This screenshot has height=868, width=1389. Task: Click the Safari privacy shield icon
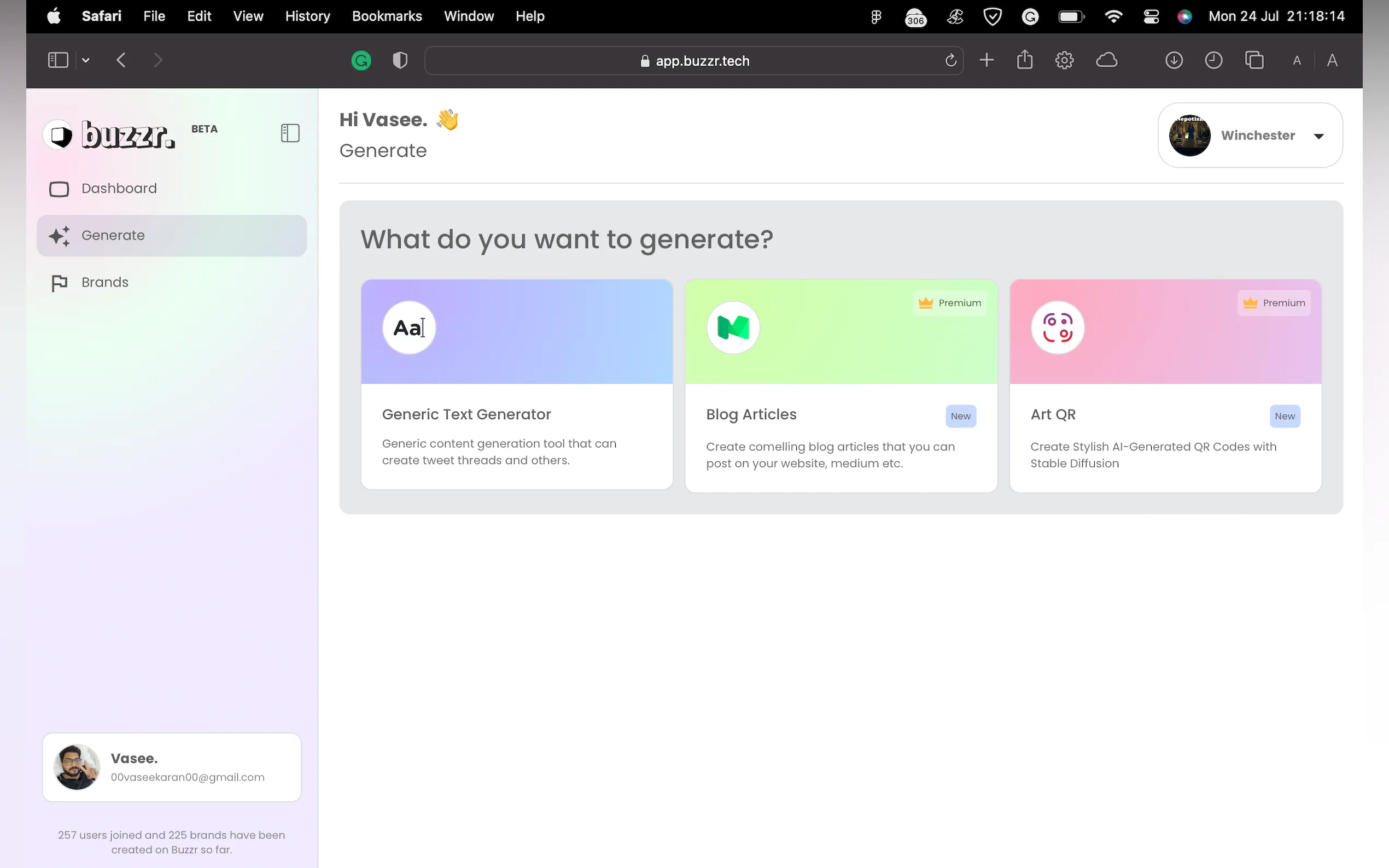pyautogui.click(x=400, y=60)
